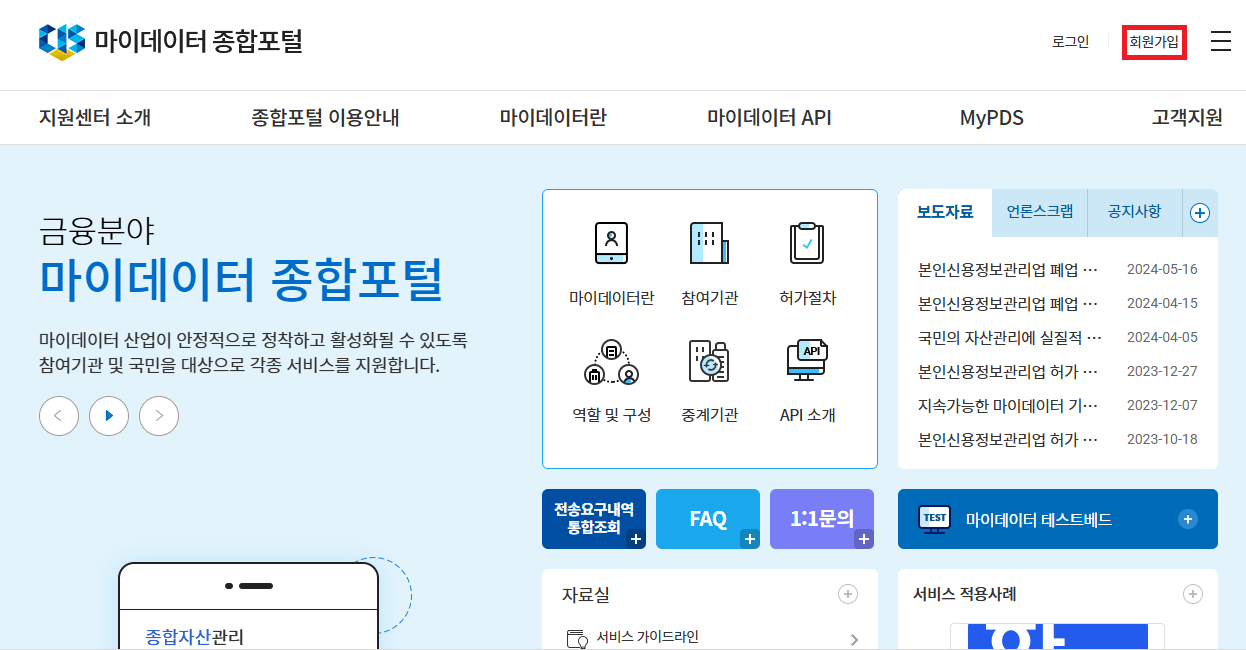Open the 고객지원 menu
This screenshot has width=1246, height=650.
click(1185, 117)
